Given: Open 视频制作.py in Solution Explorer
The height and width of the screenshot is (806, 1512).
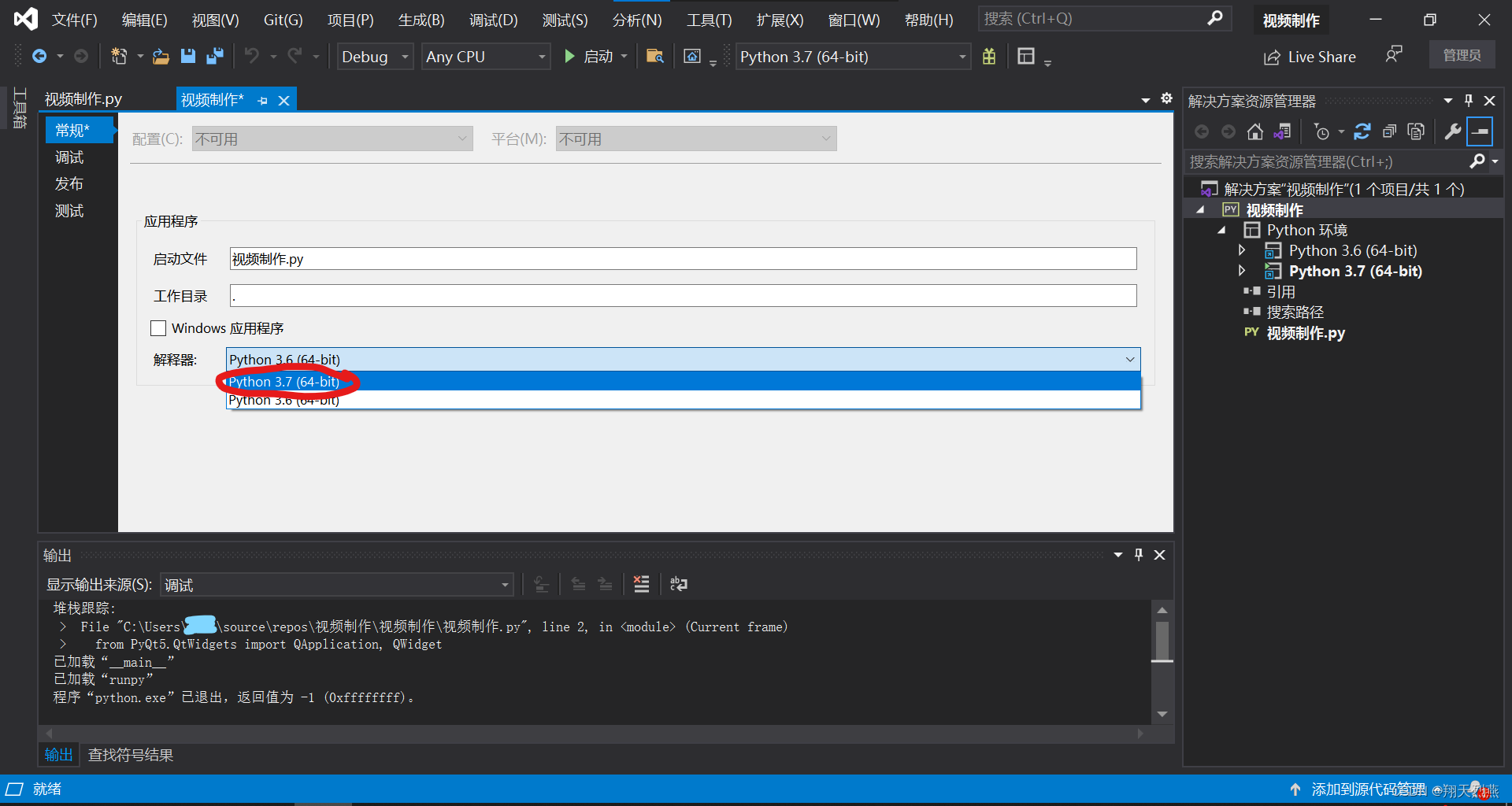Looking at the screenshot, I should 1305,333.
